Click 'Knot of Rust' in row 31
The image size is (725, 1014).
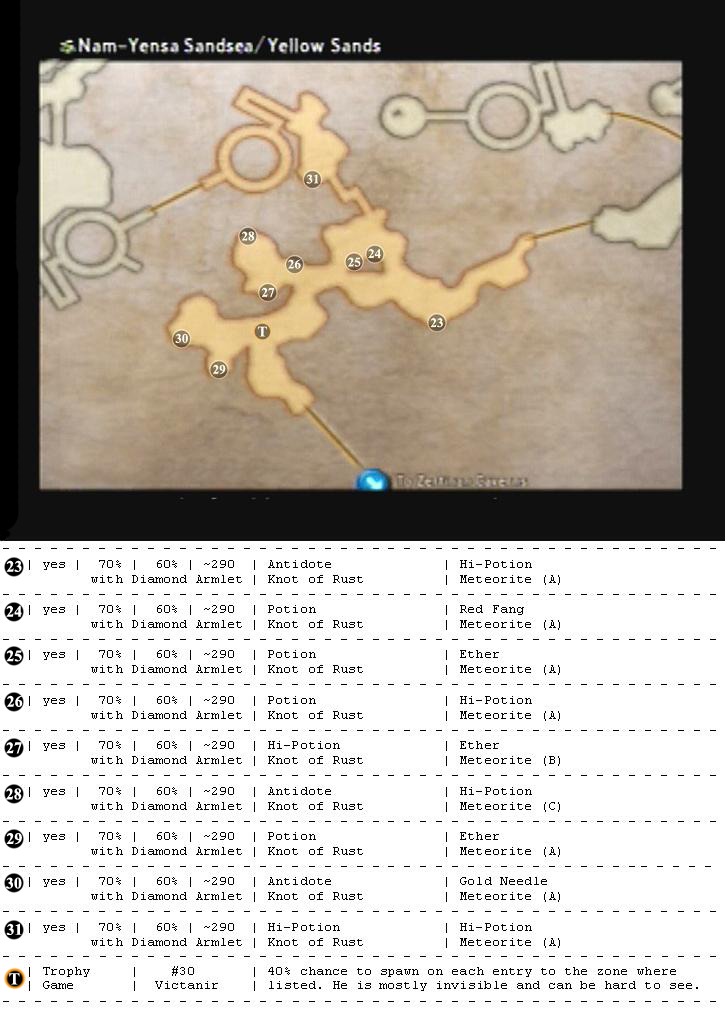pyautogui.click(x=316, y=942)
